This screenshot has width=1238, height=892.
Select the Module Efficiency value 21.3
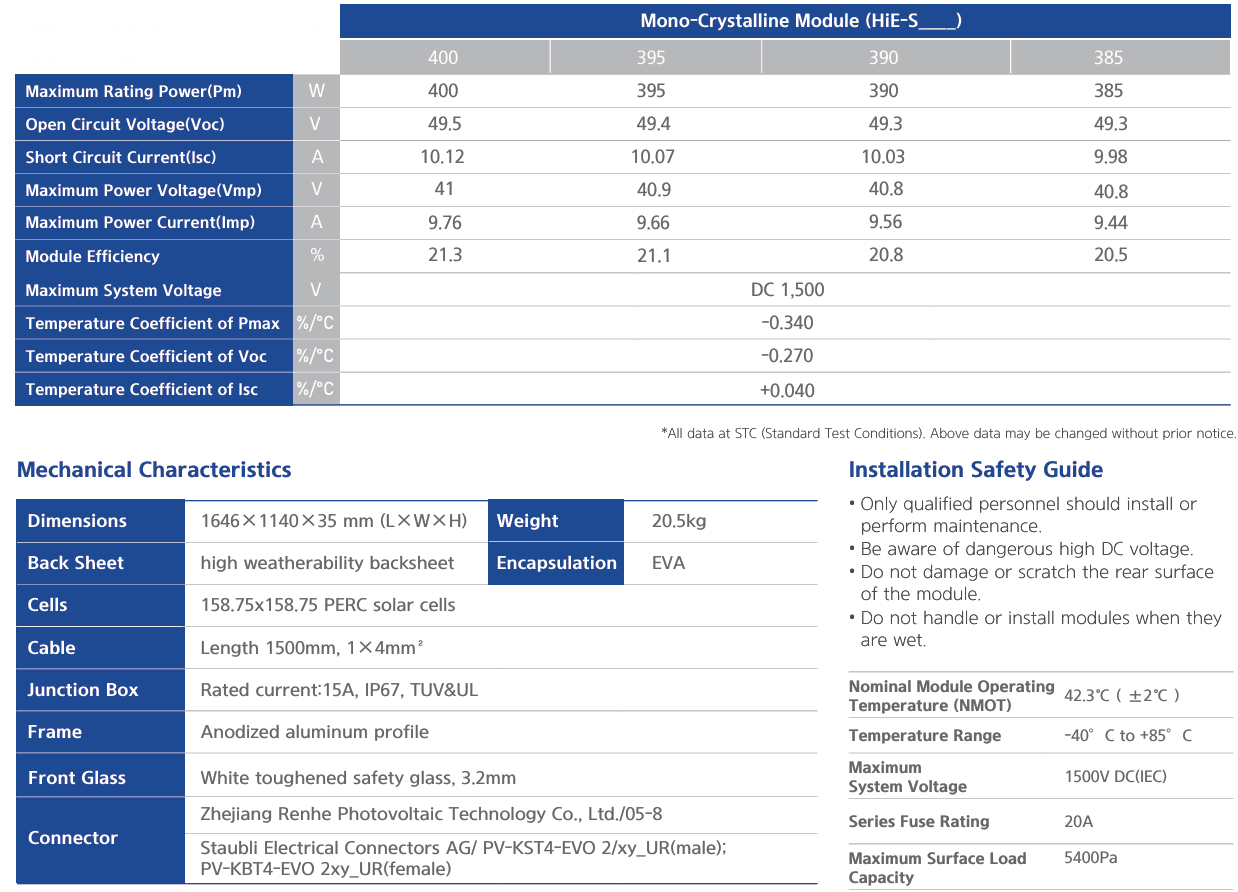(x=445, y=255)
